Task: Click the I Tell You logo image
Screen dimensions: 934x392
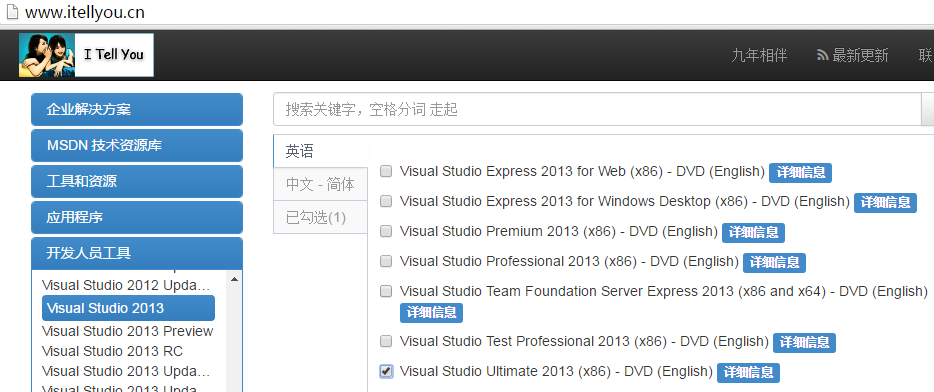Action: (x=86, y=55)
